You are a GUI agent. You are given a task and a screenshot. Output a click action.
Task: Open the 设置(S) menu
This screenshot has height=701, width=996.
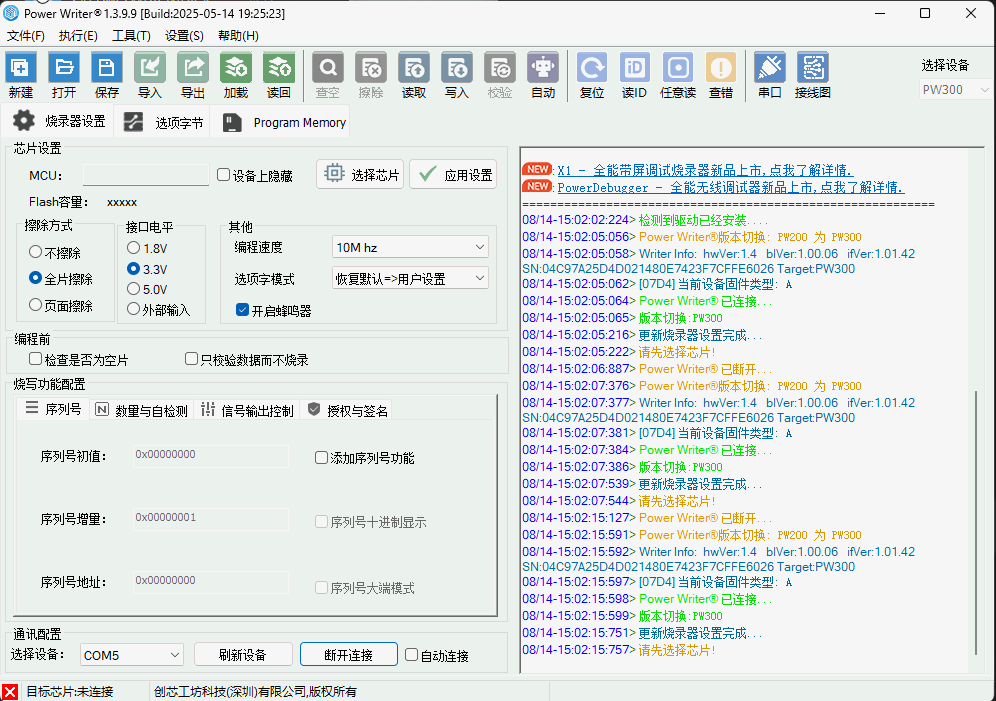184,36
